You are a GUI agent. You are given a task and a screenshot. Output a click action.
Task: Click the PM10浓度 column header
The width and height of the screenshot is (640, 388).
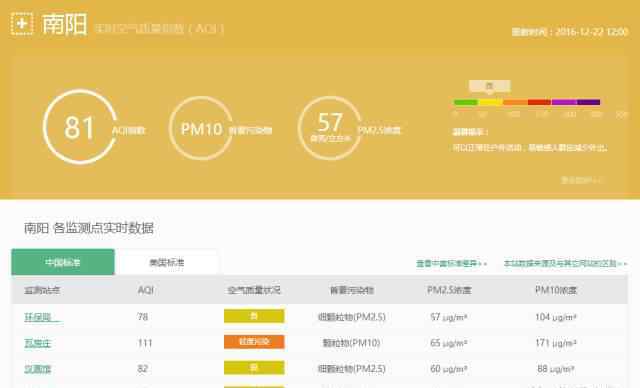point(556,290)
